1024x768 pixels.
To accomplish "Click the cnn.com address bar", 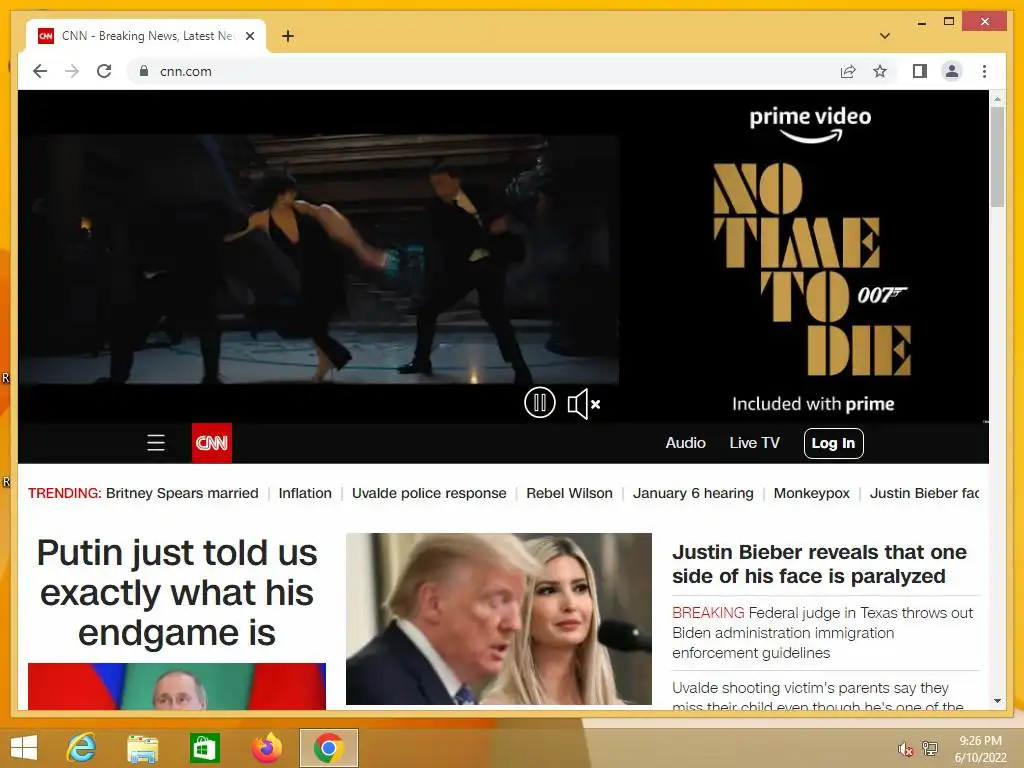I will 483,71.
